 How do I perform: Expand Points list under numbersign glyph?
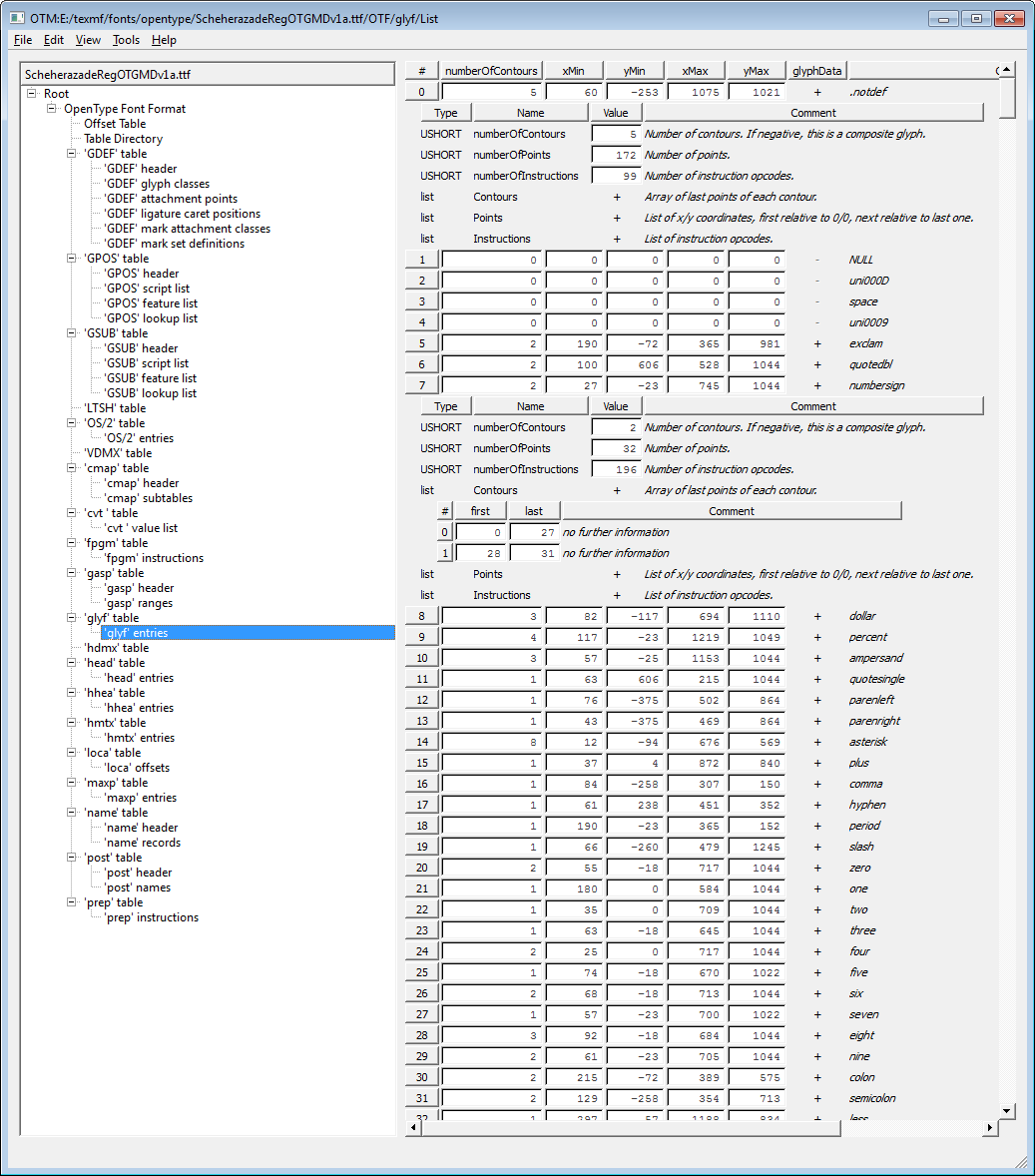coord(617,574)
